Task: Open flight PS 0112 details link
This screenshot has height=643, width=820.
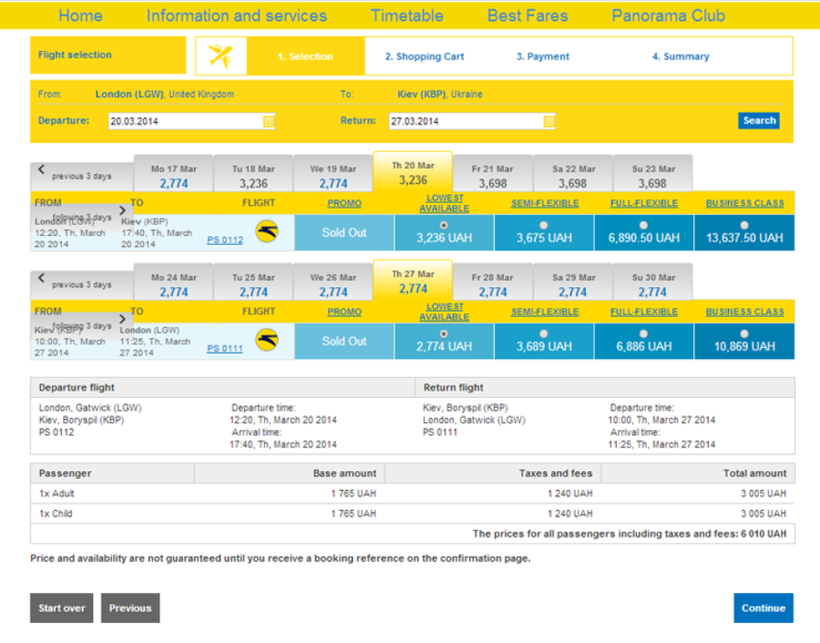Action: [x=225, y=240]
